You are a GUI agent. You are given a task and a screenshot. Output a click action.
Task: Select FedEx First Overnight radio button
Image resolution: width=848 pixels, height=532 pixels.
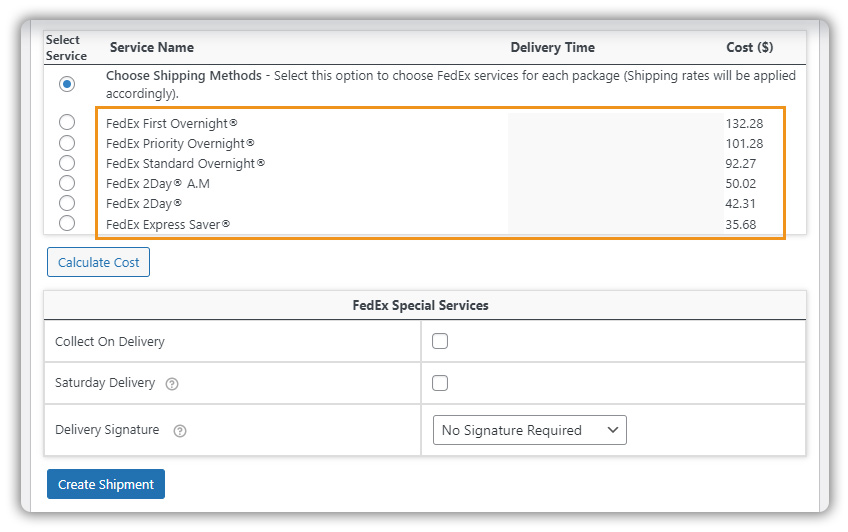point(67,122)
